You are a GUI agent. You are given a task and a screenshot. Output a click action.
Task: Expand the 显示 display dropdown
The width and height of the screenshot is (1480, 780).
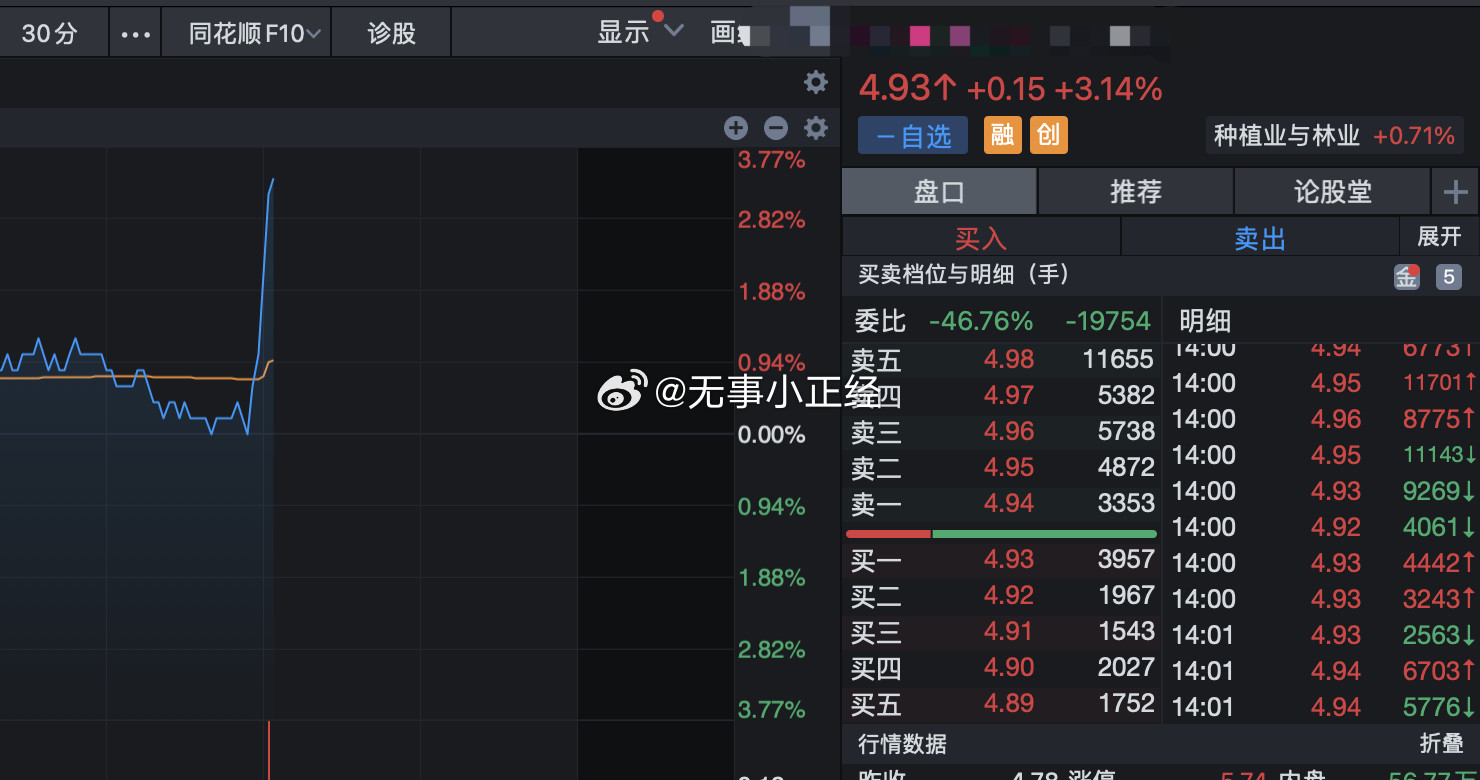point(640,32)
